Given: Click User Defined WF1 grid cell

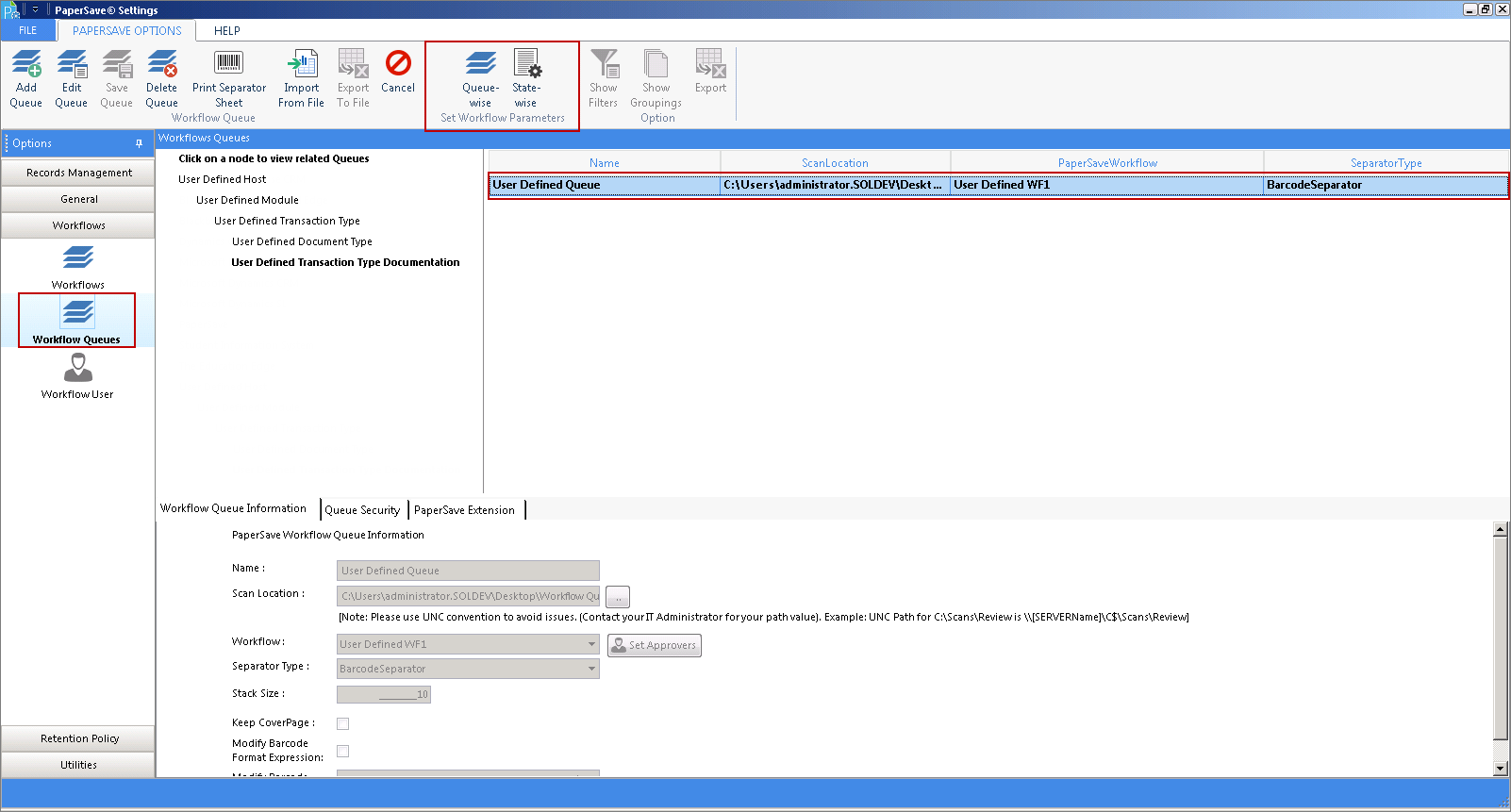Looking at the screenshot, I should 1107,185.
